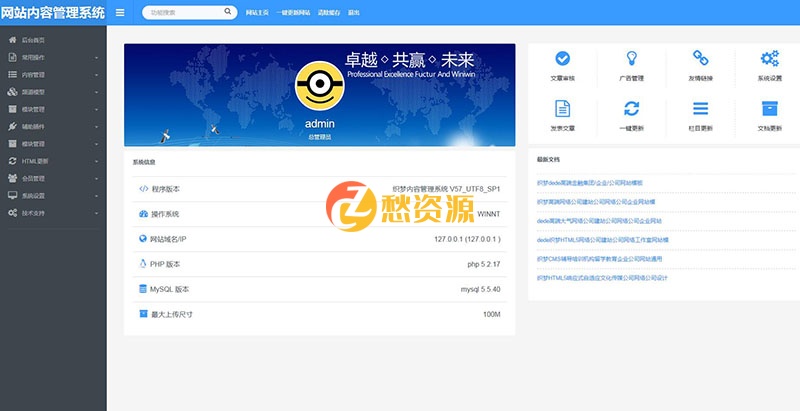The width and height of the screenshot is (800, 411).
Task: Click the WINNT operating system value
Action: coord(489,214)
